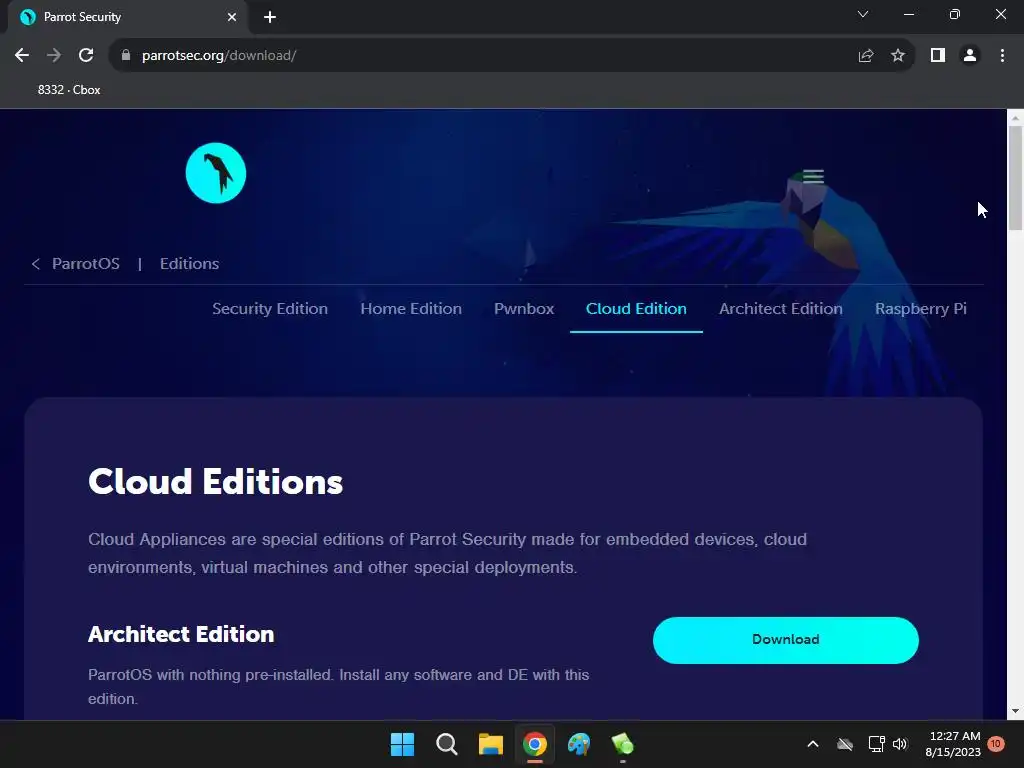Go back with the browser back arrow
Screen dimensions: 1024x768
pyautogui.click(x=22, y=56)
